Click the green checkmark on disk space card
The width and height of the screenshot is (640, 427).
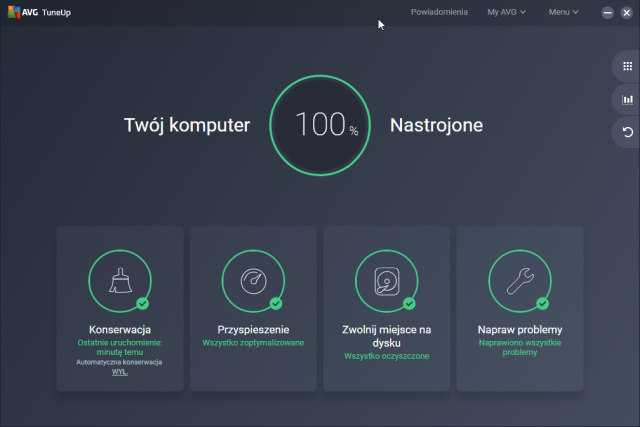pyautogui.click(x=409, y=303)
